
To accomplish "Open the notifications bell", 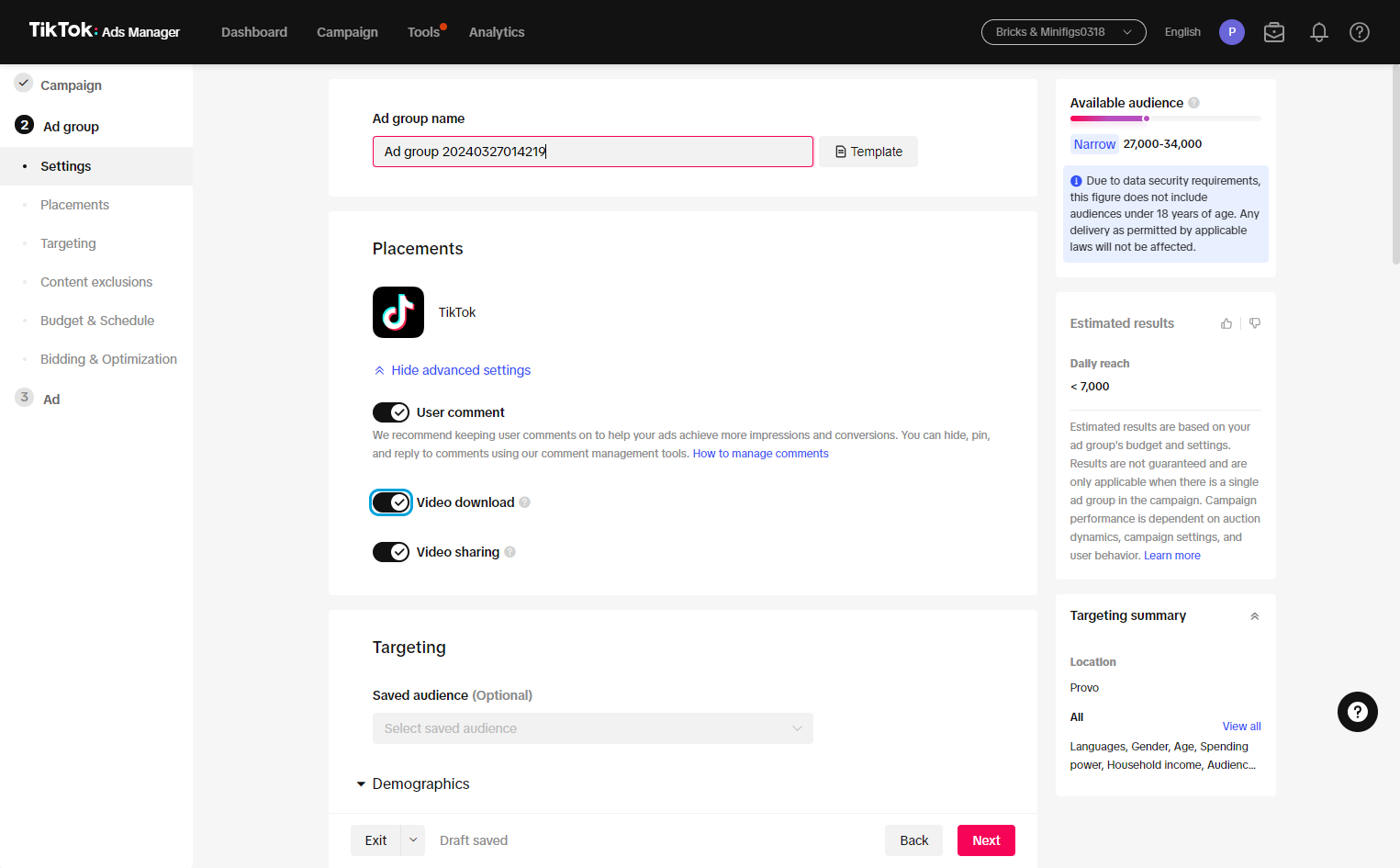I will 1319,32.
